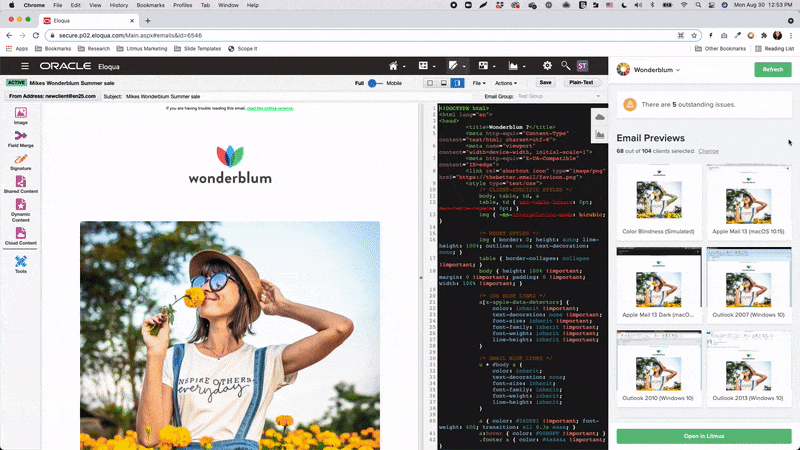Toggle the Full/Mobile preview switch

click(x=375, y=83)
